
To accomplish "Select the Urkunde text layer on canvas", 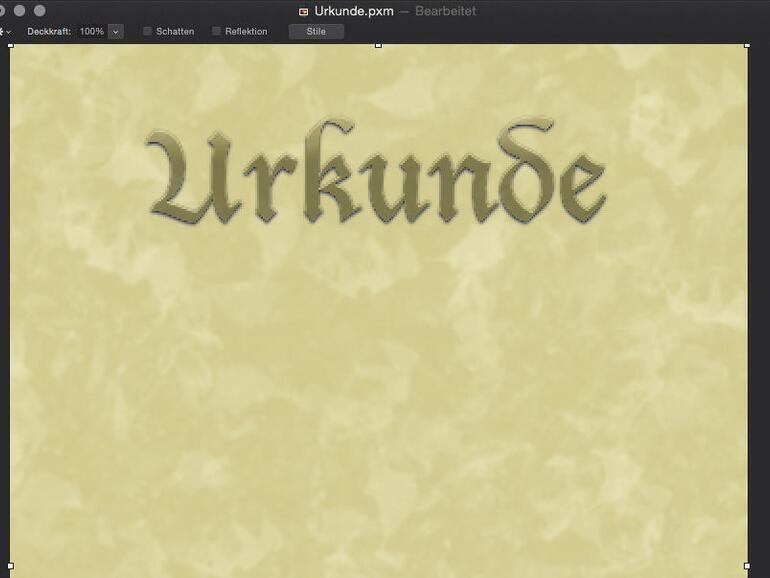I will (376, 171).
